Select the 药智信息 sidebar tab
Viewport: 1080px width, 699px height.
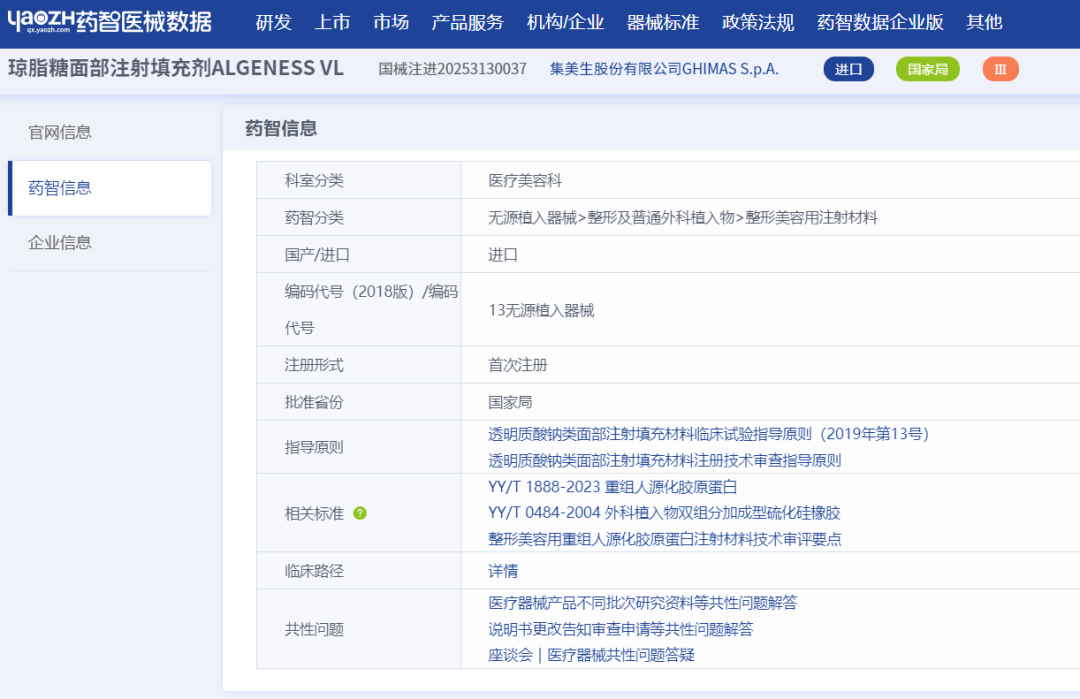click(x=110, y=188)
